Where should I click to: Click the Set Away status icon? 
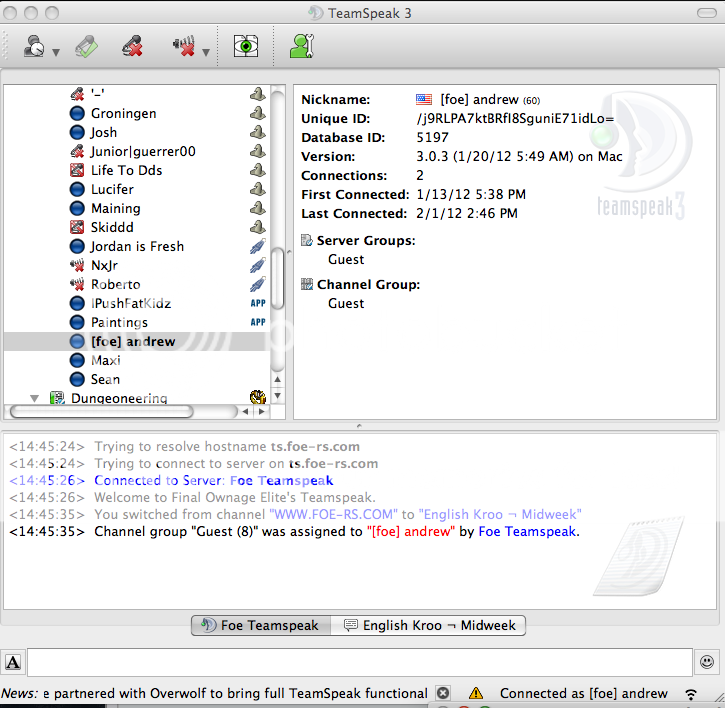32,46
